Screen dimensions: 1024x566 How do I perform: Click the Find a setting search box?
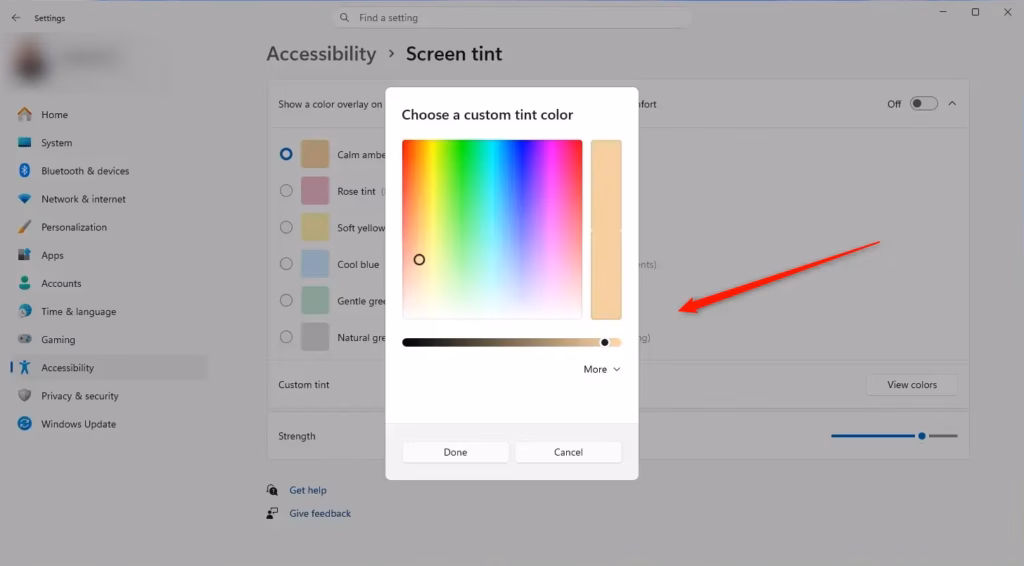point(512,18)
